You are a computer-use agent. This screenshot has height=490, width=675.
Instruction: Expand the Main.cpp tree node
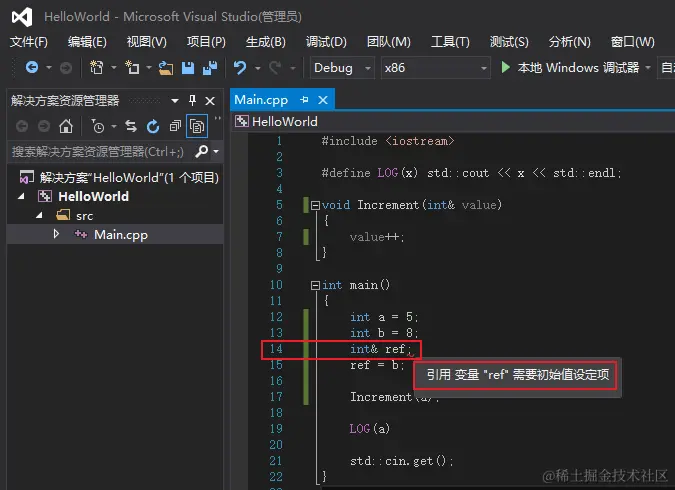coord(56,234)
